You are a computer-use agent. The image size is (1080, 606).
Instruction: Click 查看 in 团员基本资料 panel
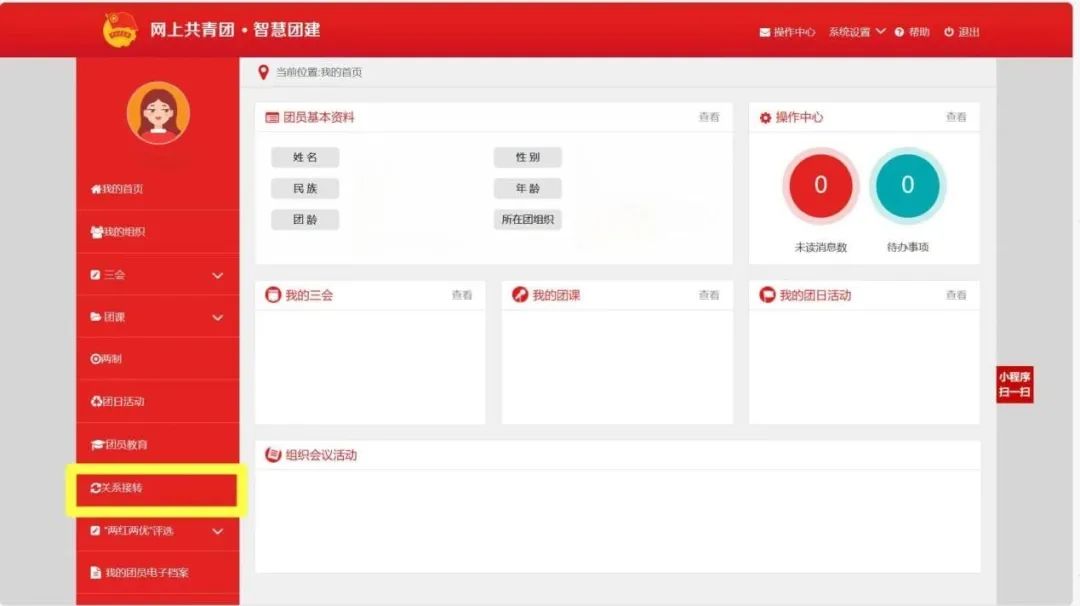coord(709,118)
